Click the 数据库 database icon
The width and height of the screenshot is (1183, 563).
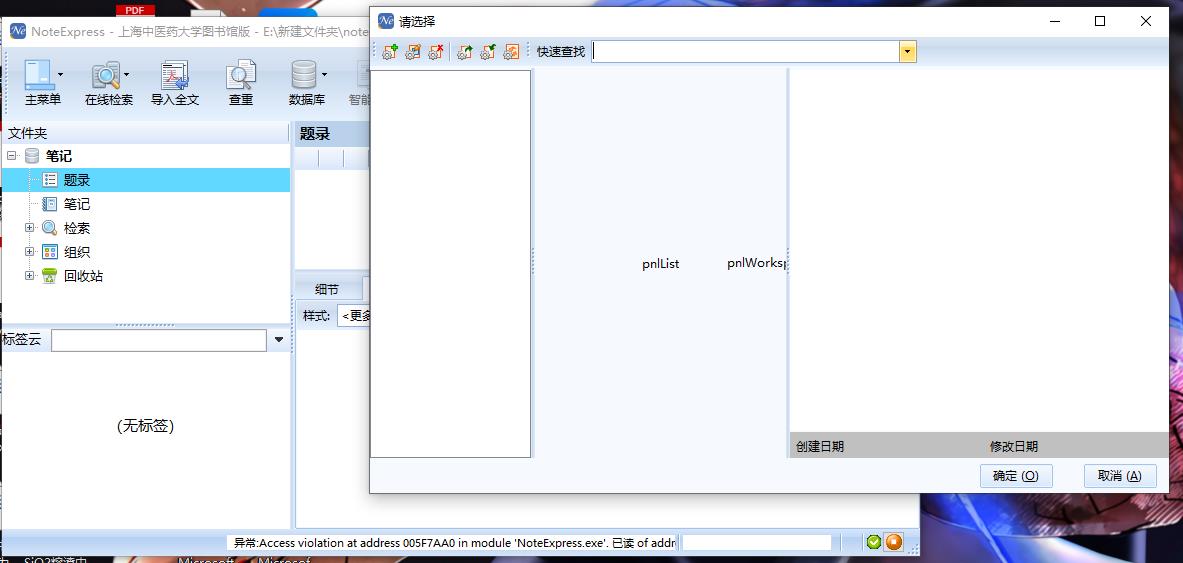pyautogui.click(x=303, y=75)
